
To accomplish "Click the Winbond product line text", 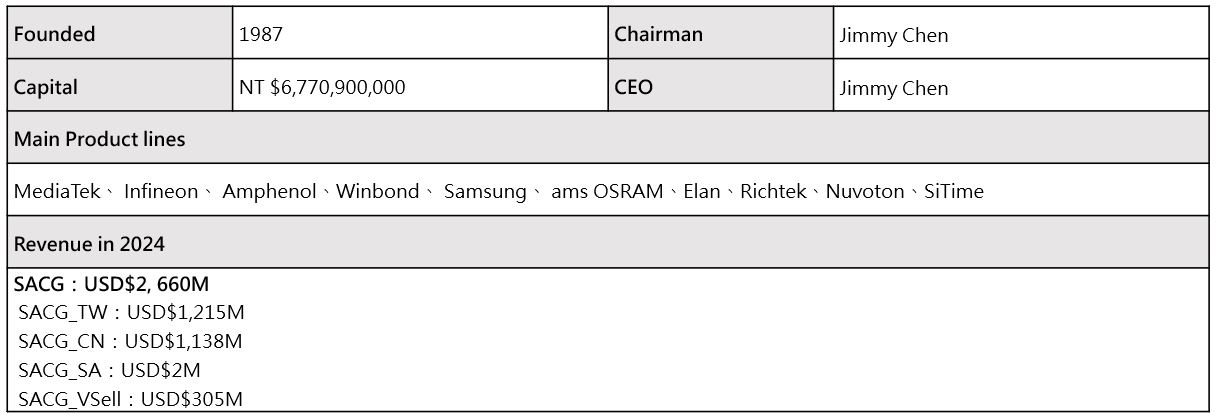I will tap(378, 191).
